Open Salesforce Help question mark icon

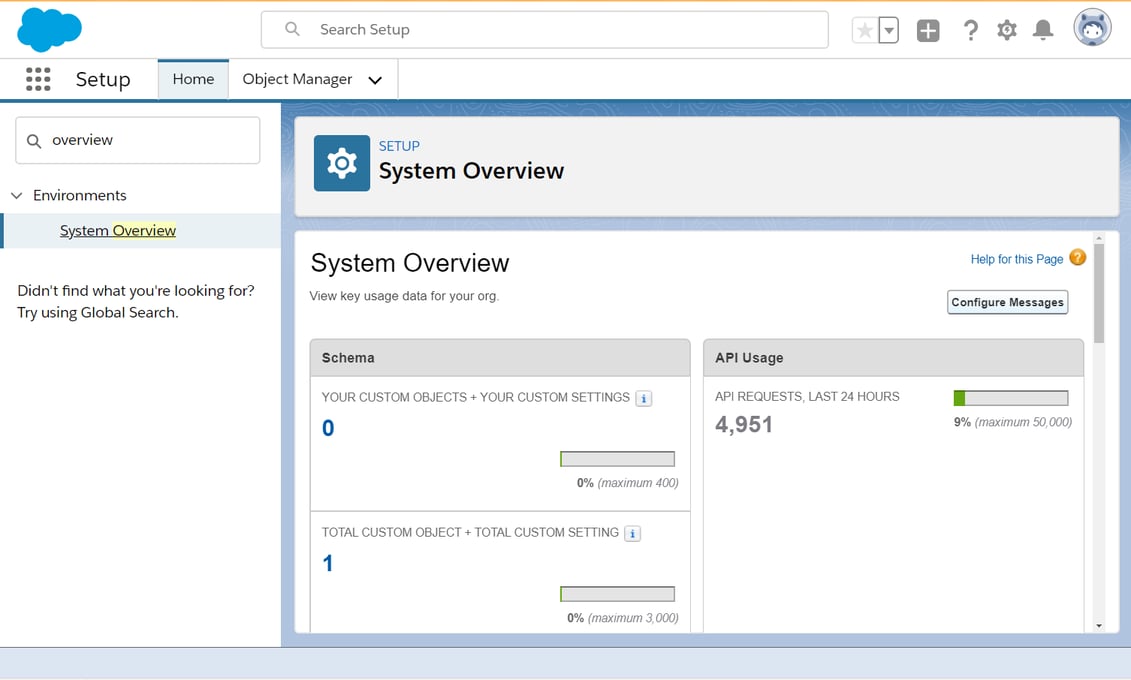[x=970, y=29]
